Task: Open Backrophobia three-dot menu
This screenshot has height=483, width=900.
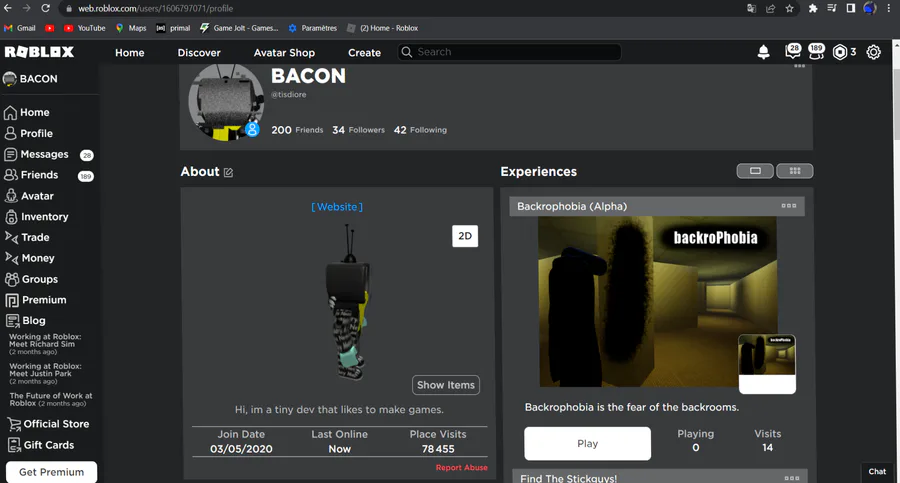Action: [789, 206]
